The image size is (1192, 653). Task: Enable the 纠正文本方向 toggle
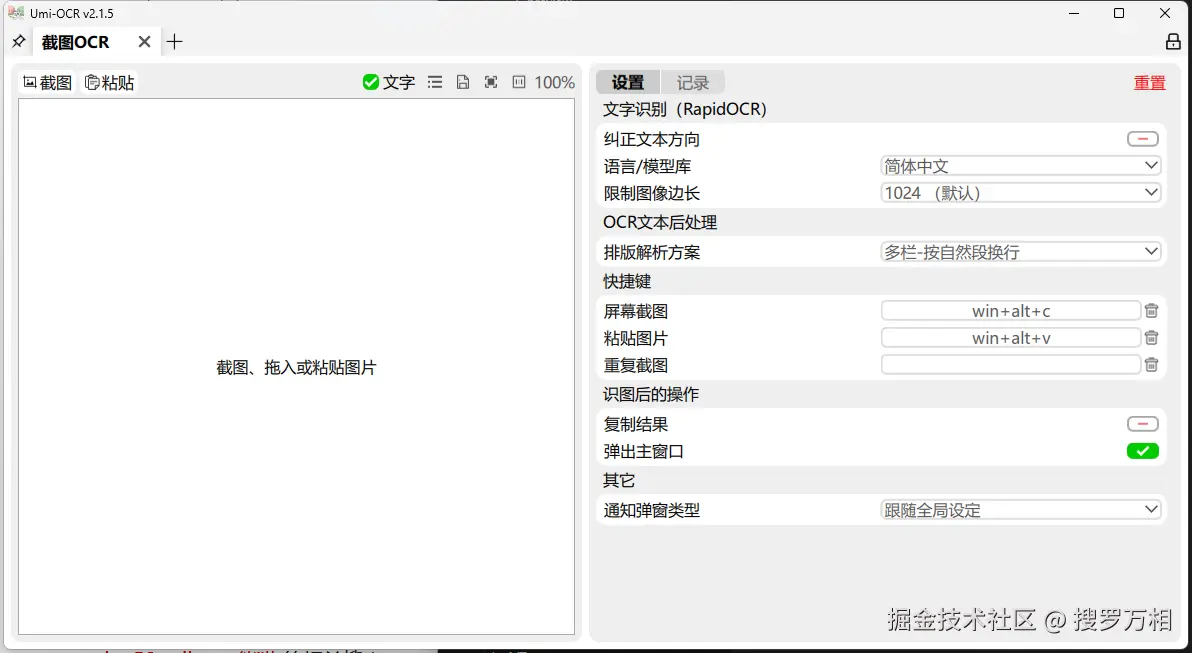1143,139
